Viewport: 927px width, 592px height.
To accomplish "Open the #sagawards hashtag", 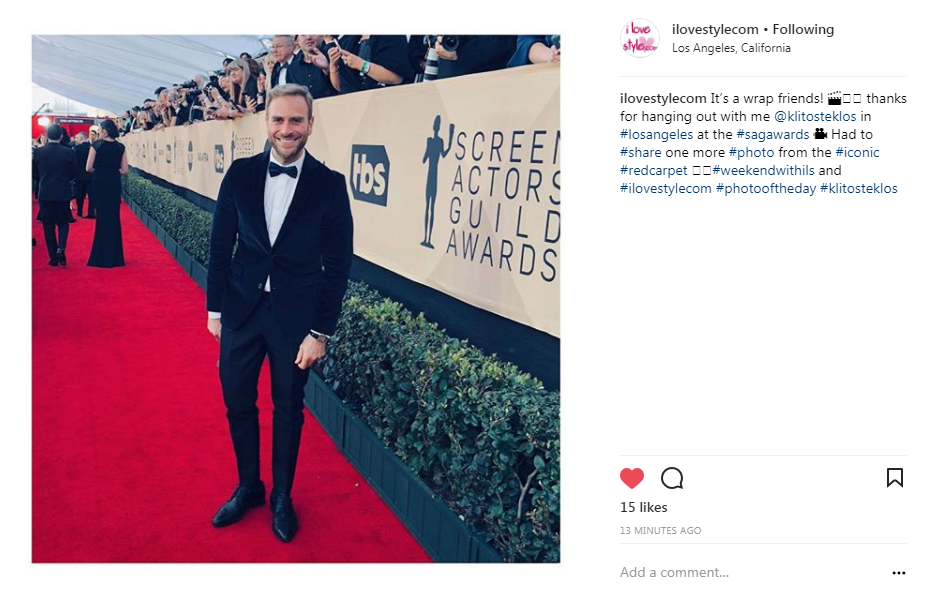I will tap(772, 134).
